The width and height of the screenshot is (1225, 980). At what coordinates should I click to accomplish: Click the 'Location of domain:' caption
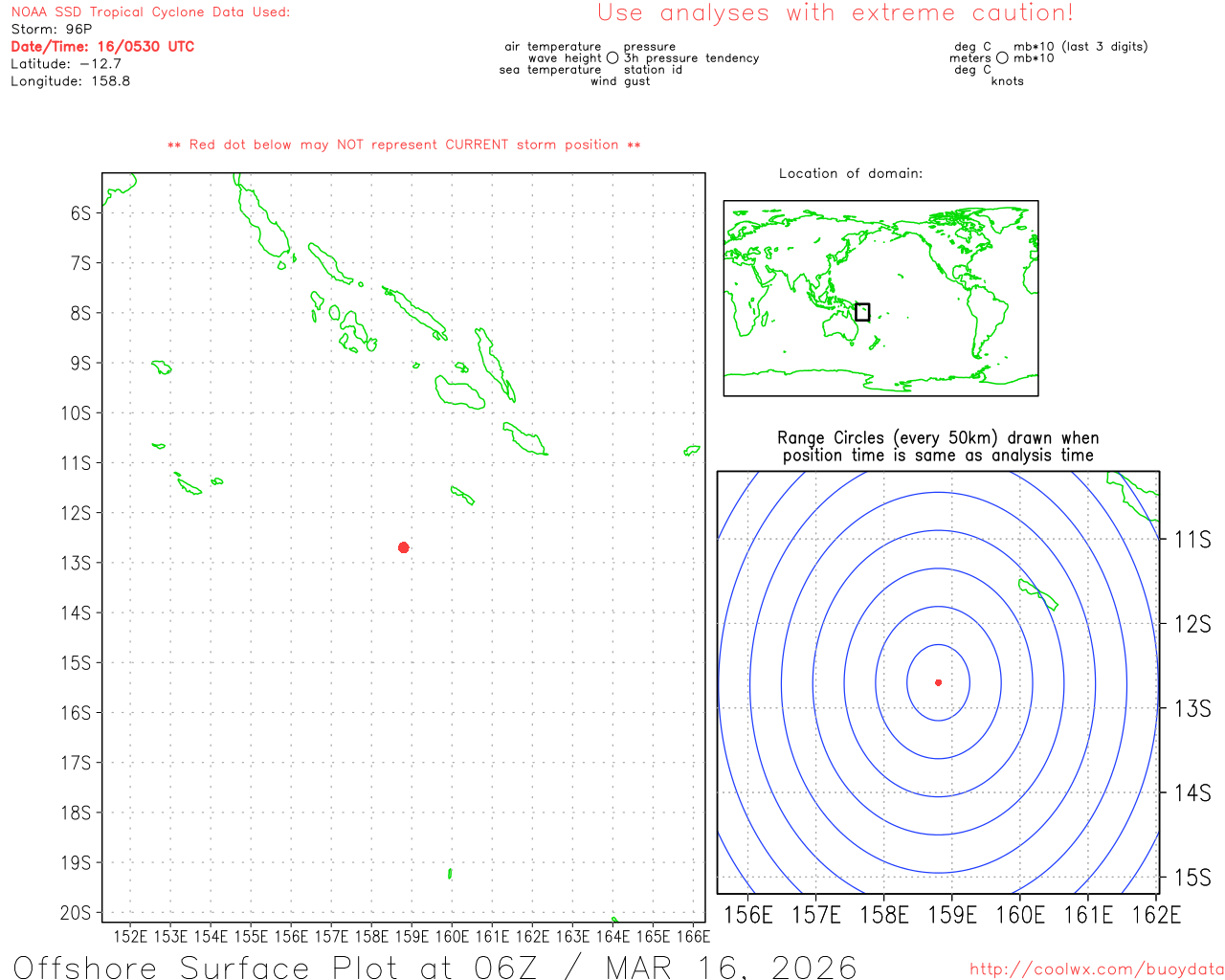(x=851, y=173)
